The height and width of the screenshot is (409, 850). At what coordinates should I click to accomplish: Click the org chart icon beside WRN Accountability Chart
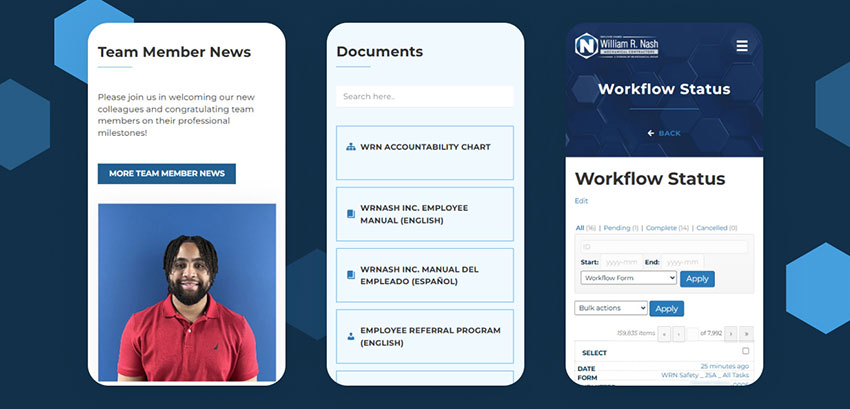coord(351,147)
